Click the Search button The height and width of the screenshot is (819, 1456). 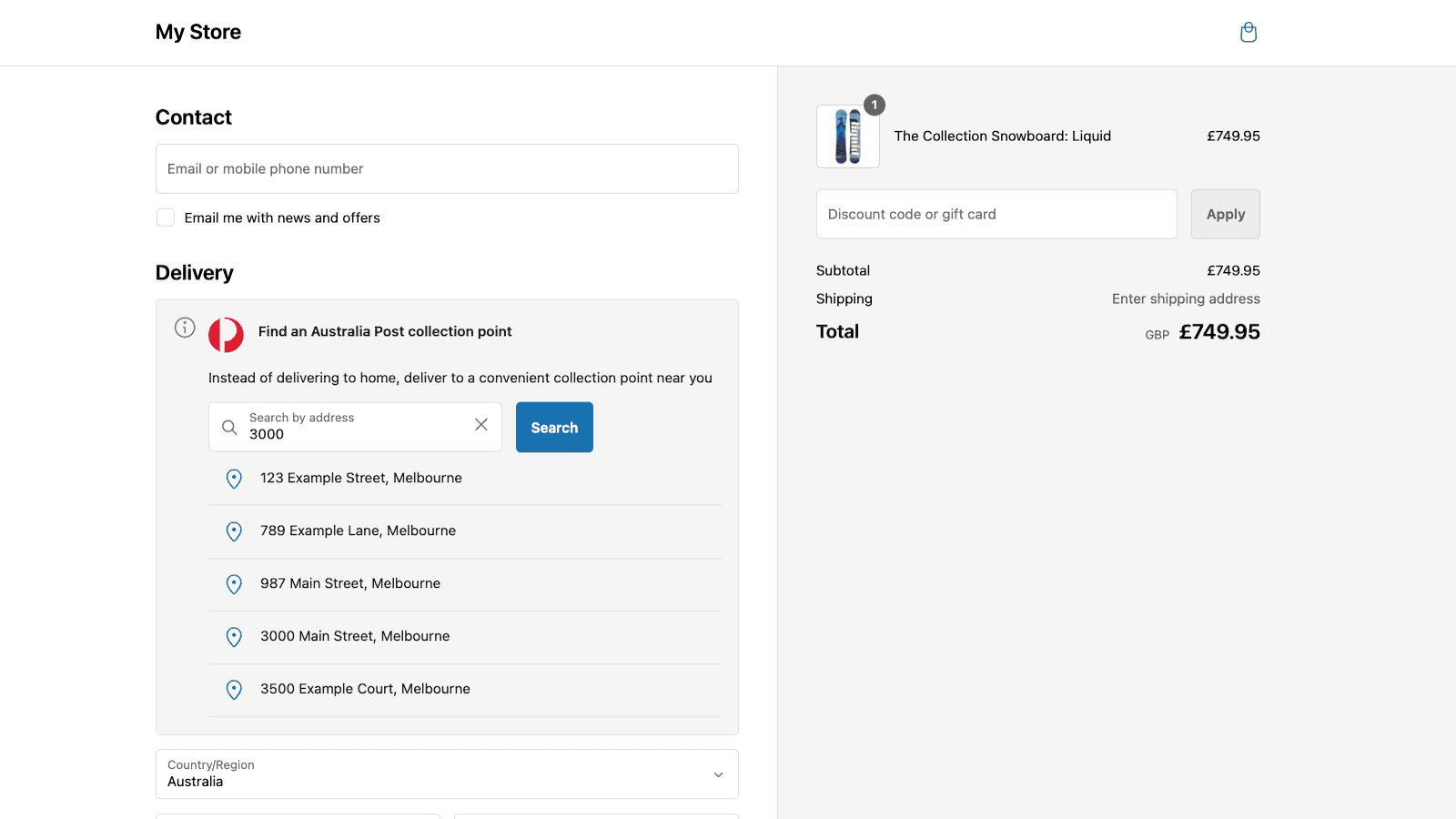[x=554, y=427]
